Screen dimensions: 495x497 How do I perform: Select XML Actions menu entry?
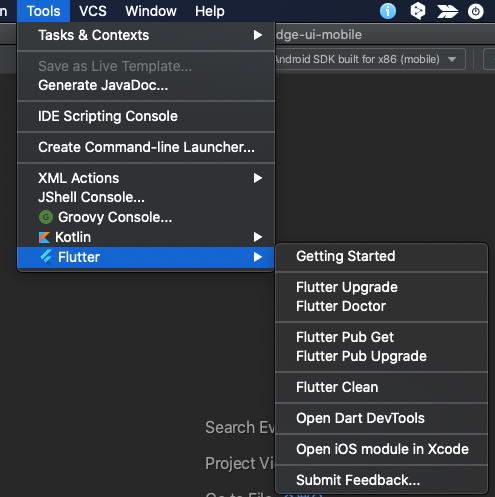[146, 178]
